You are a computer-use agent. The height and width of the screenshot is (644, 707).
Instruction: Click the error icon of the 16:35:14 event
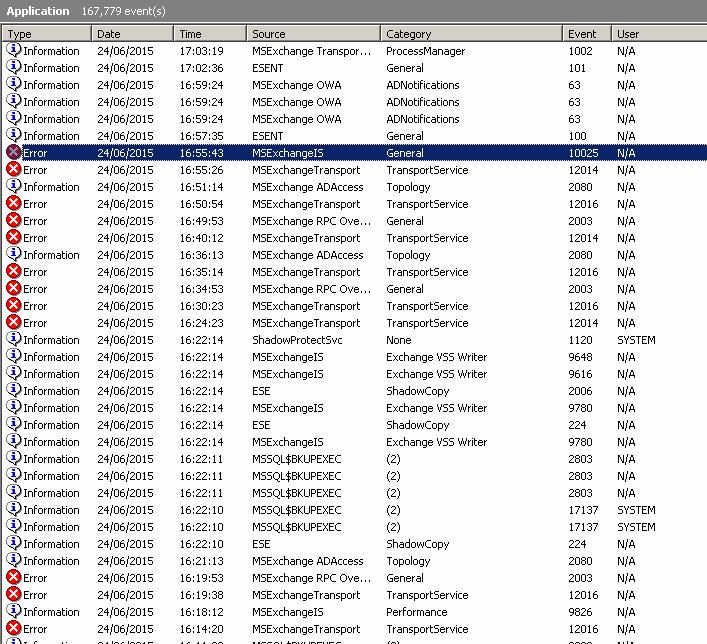tap(14, 271)
